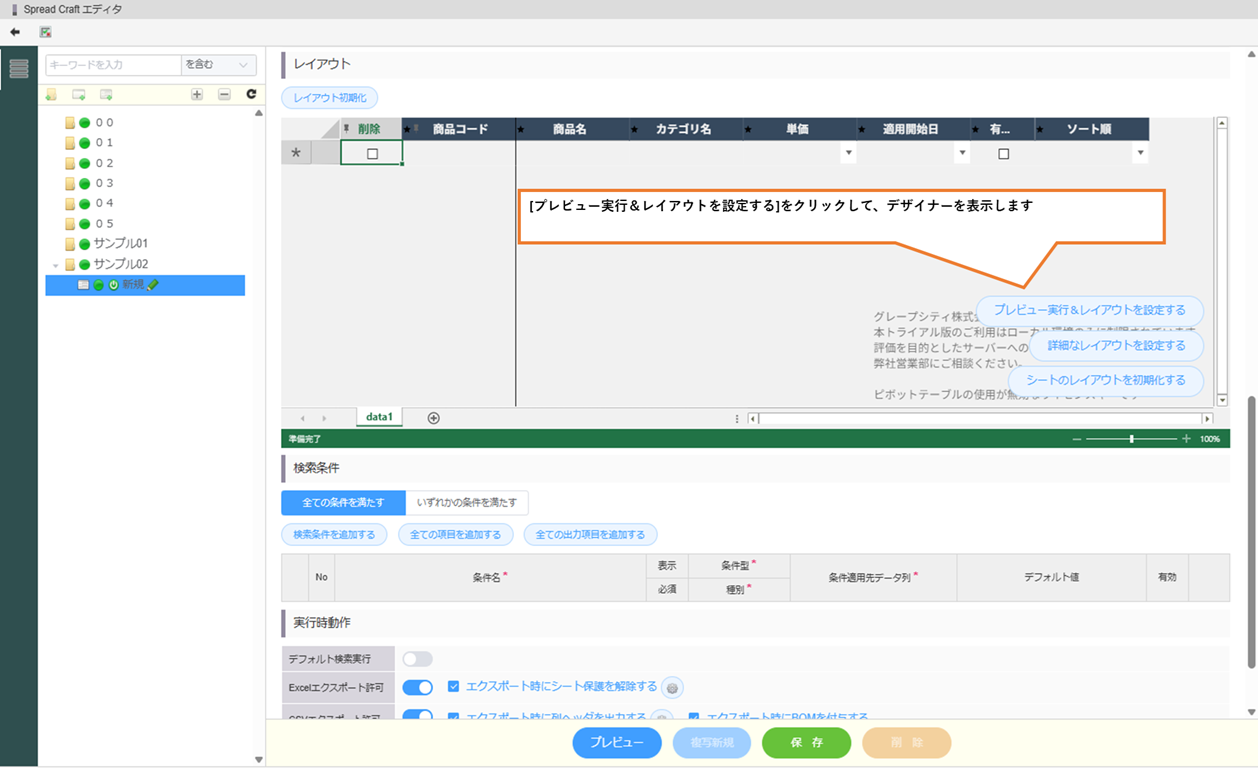Click the back arrow icon in the top toolbar
This screenshot has height=768, width=1258.
(x=15, y=32)
